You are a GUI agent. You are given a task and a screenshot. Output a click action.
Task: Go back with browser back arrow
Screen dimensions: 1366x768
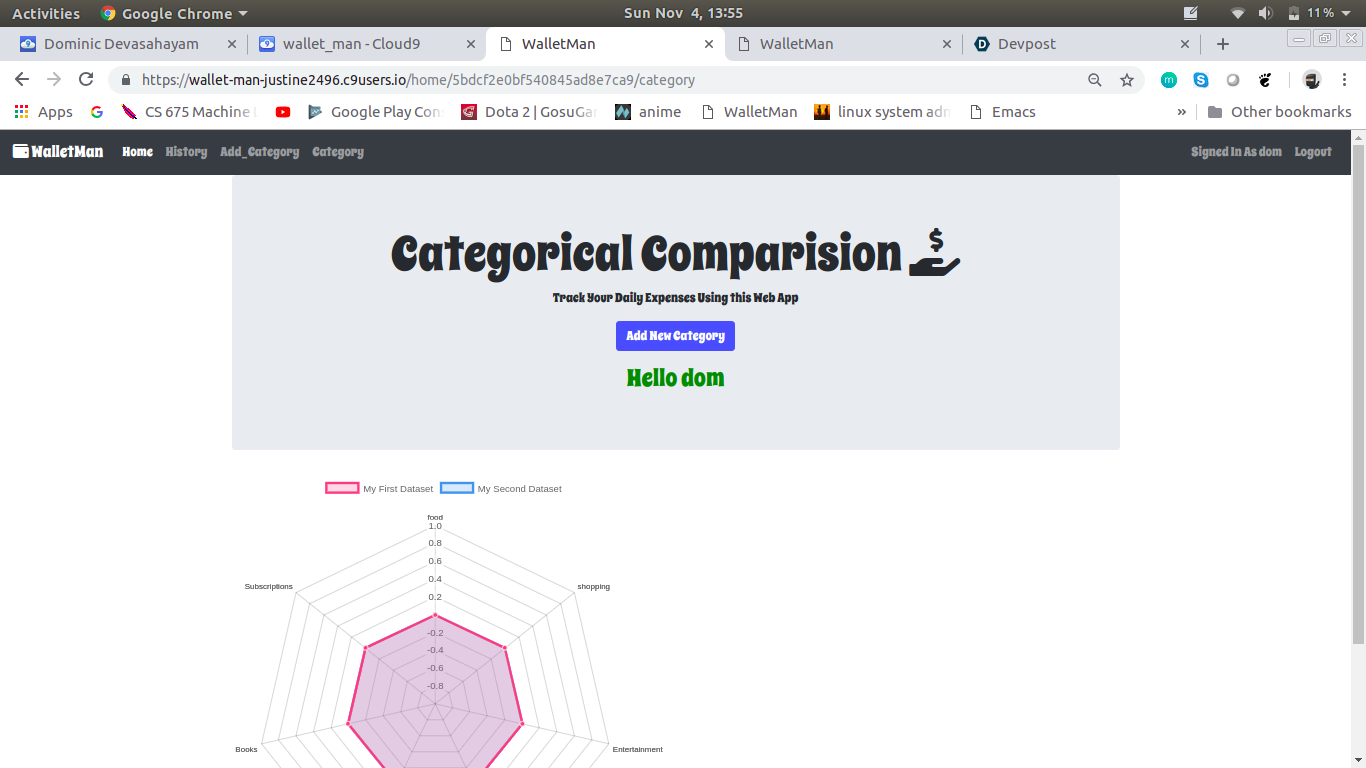pyautogui.click(x=22, y=79)
